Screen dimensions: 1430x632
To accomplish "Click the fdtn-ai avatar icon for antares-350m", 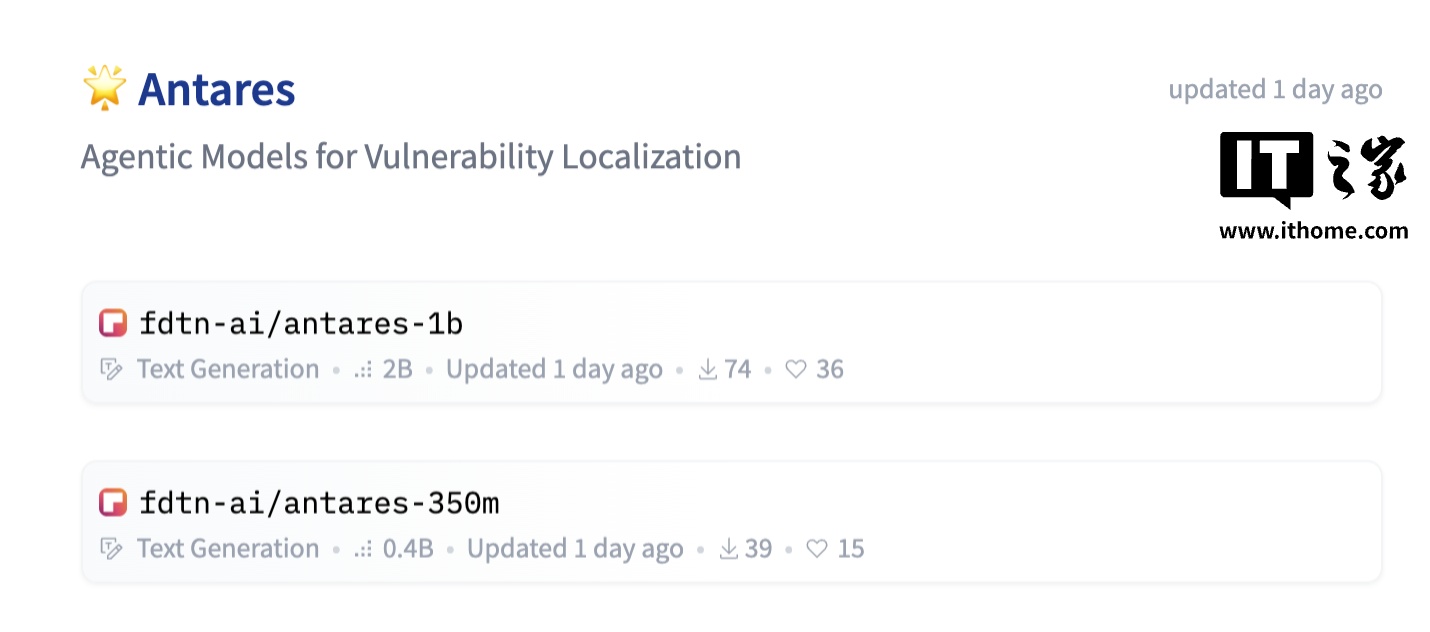I will [x=113, y=502].
